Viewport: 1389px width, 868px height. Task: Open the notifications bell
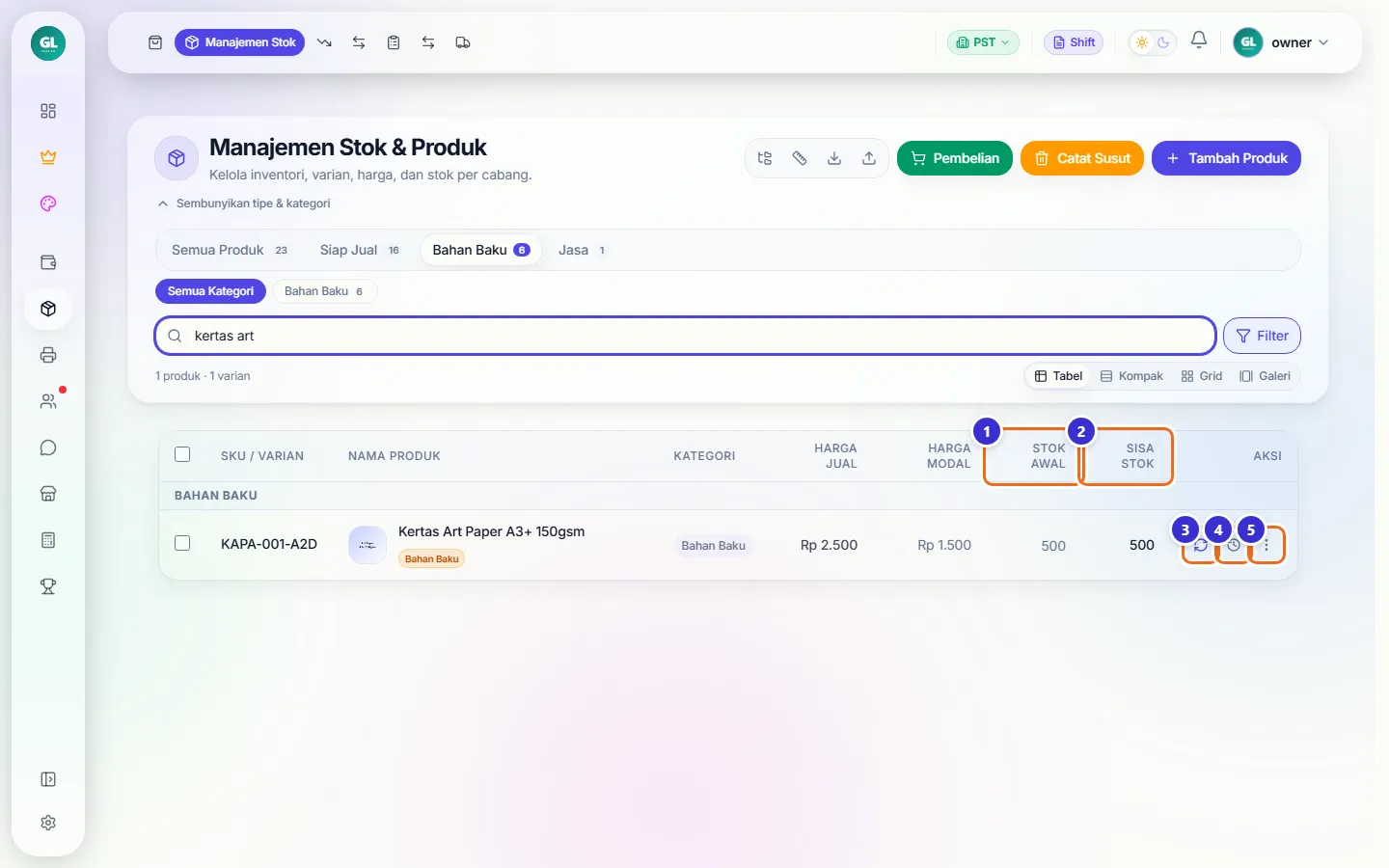pos(1199,41)
